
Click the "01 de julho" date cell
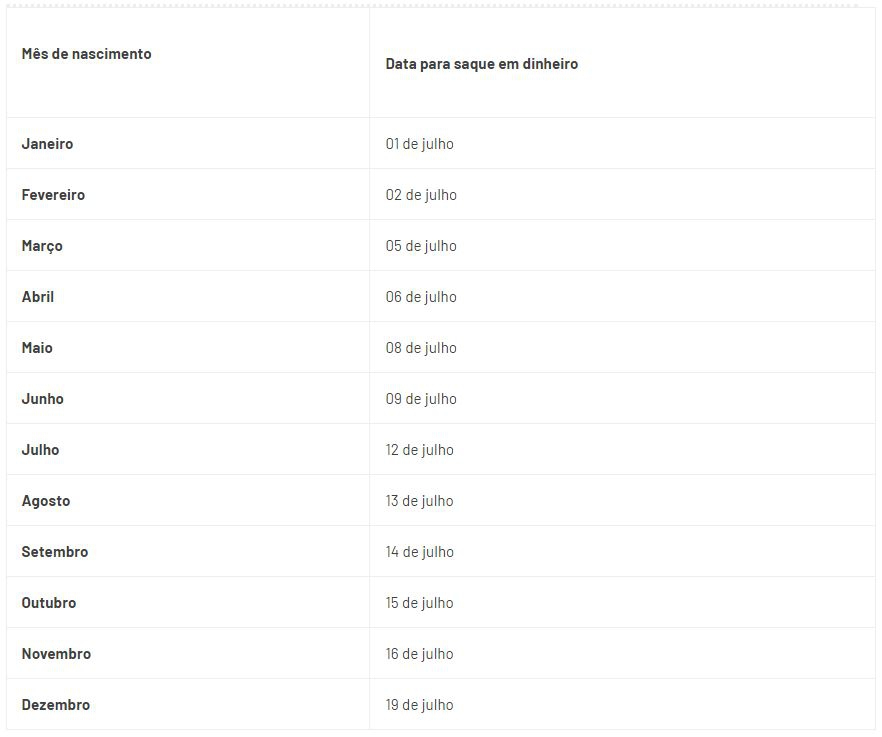pyautogui.click(x=420, y=144)
